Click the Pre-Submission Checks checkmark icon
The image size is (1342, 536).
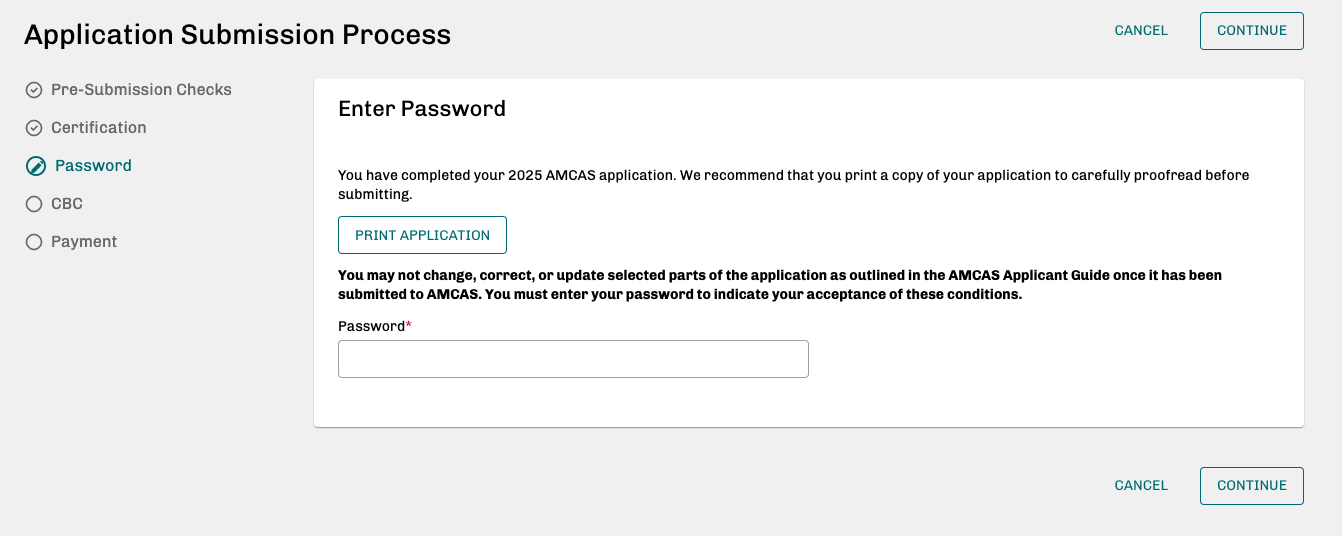(34, 90)
